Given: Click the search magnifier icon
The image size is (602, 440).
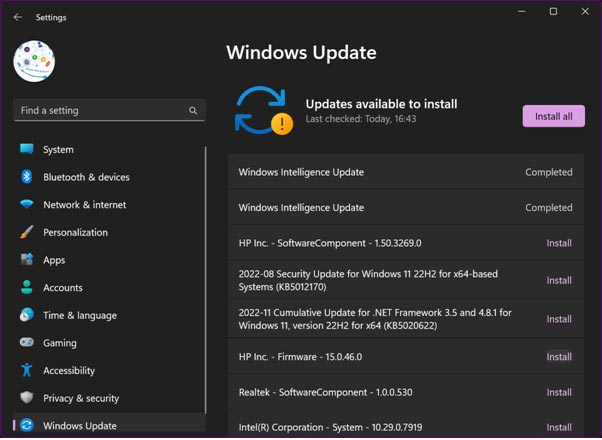Looking at the screenshot, I should tap(193, 111).
